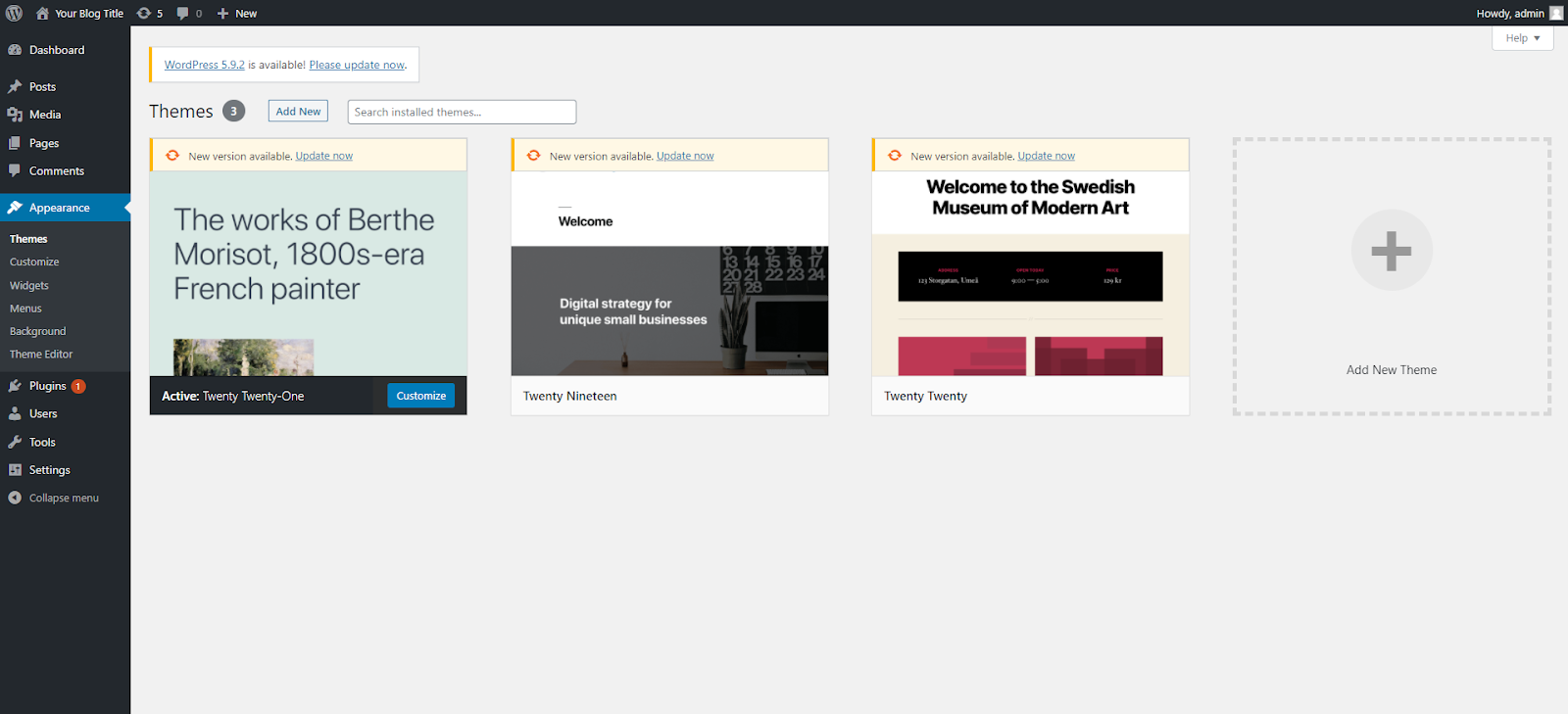This screenshot has width=1568, height=714.
Task: Click the Media icon in sidebar
Action: (x=15, y=115)
